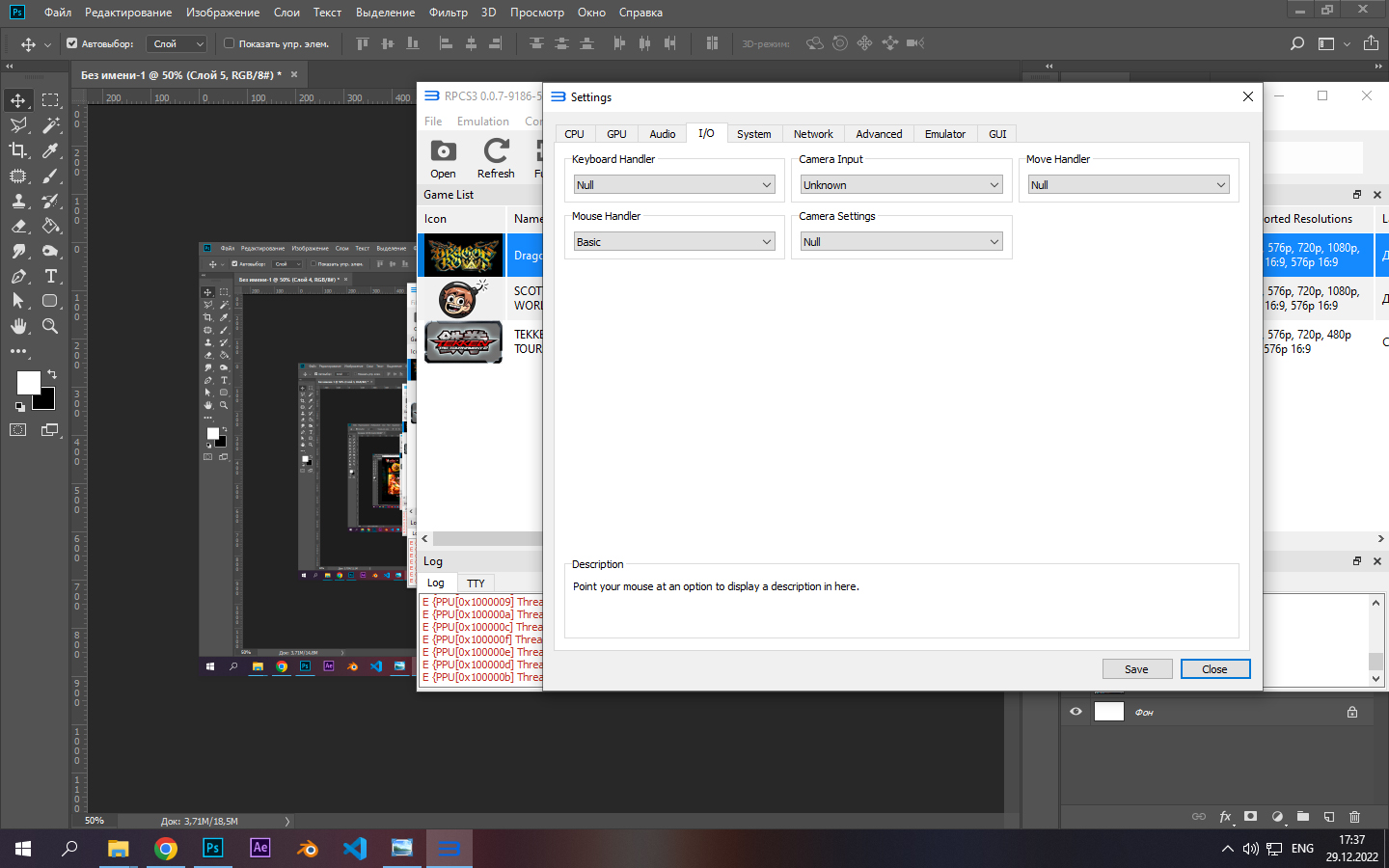Switch to the GPU settings tab
This screenshot has height=868, width=1389.
click(x=616, y=134)
